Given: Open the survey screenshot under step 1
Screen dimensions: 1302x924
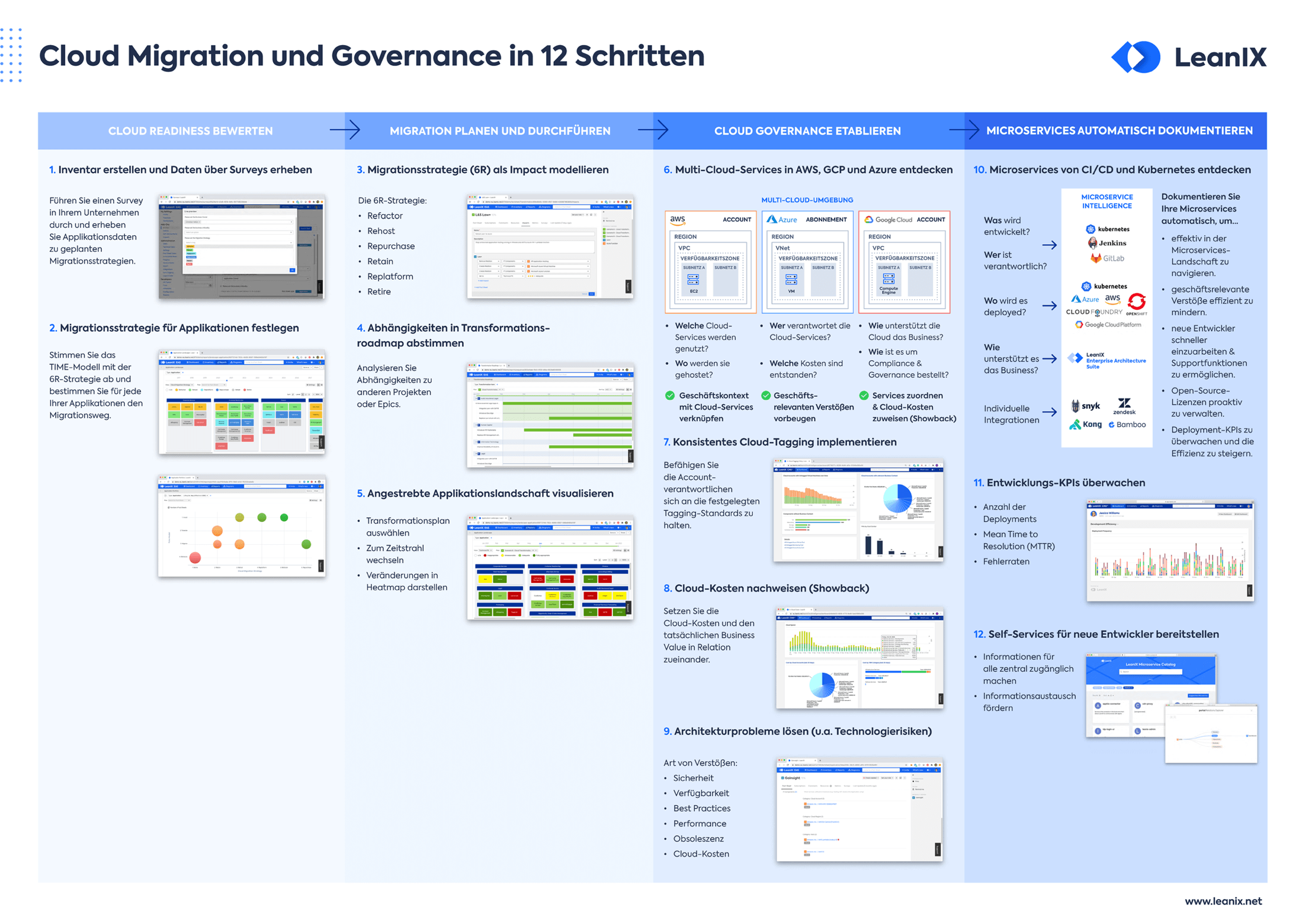Looking at the screenshot, I should tap(241, 246).
